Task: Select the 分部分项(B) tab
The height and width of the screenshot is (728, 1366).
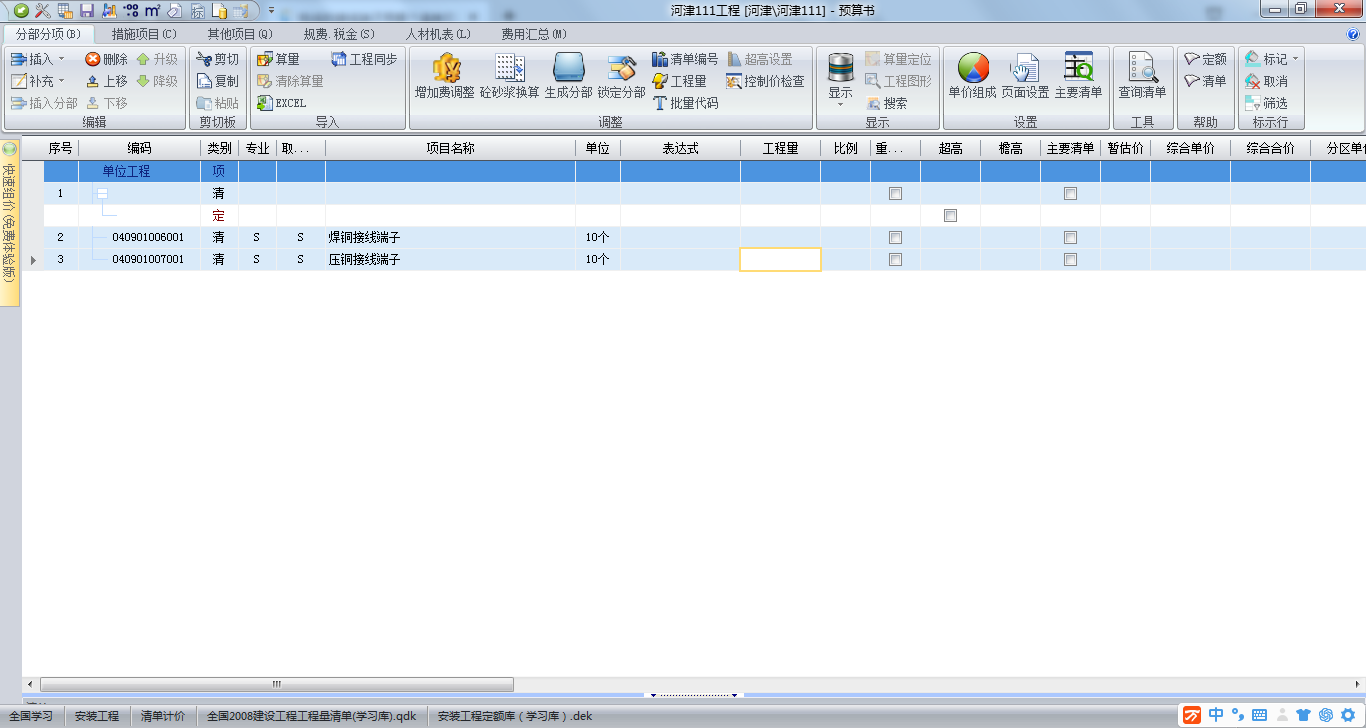Action: (48, 34)
